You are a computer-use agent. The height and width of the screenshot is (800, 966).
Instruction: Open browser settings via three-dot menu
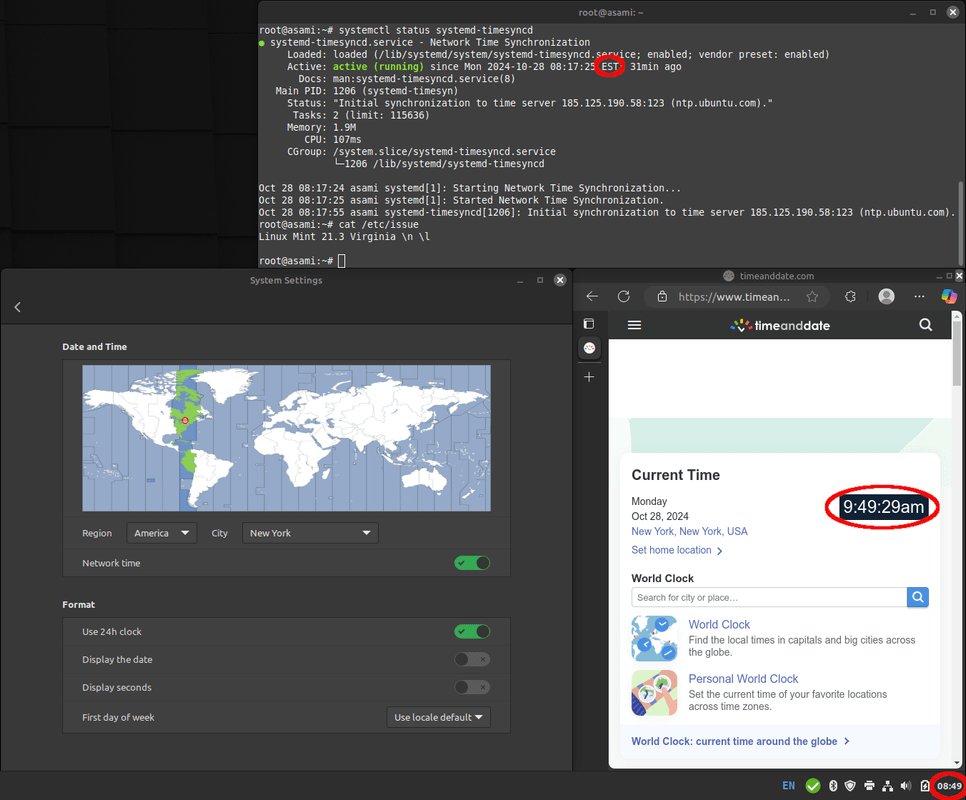pos(918,296)
